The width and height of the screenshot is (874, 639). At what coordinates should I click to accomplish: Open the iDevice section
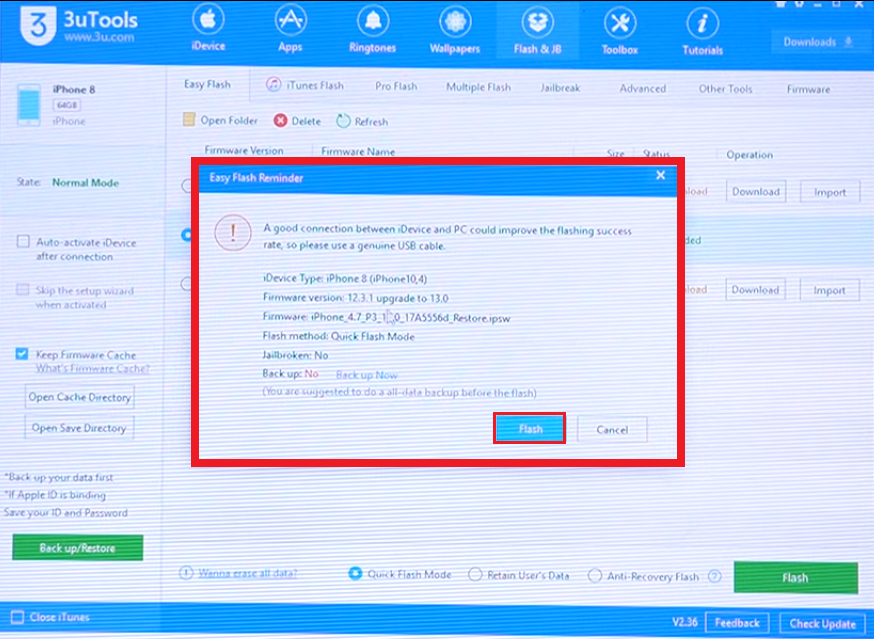tap(208, 29)
